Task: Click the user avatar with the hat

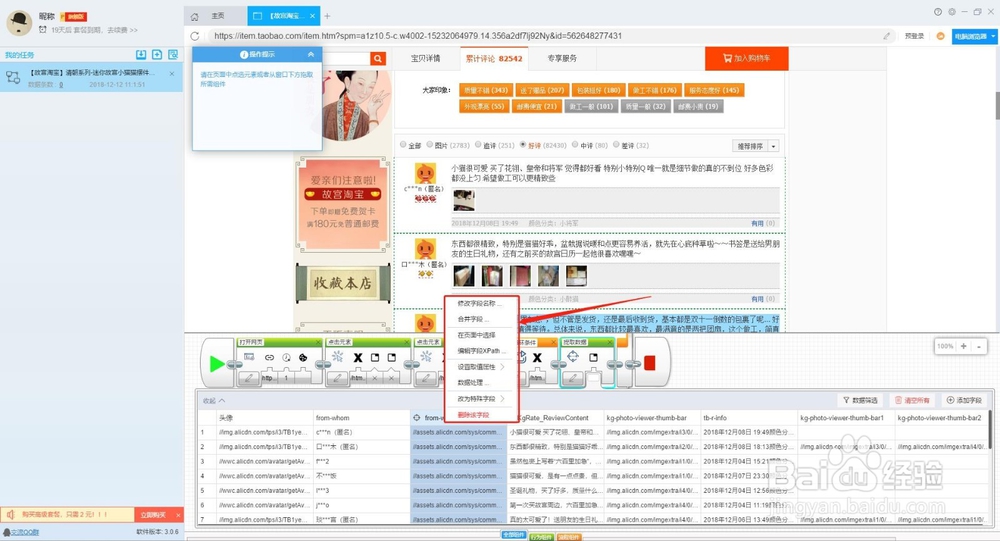Action: (x=19, y=22)
